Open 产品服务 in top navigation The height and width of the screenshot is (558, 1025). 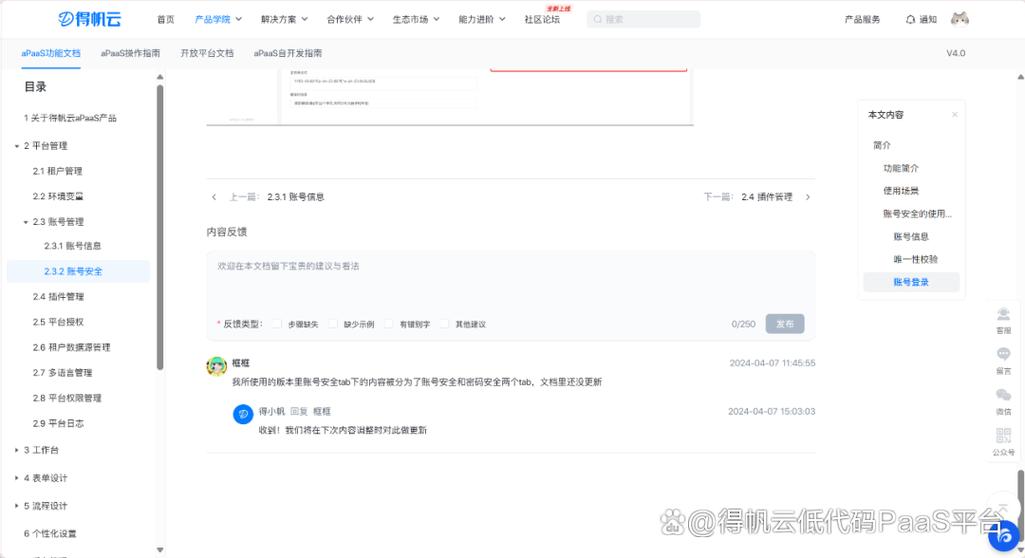862,20
